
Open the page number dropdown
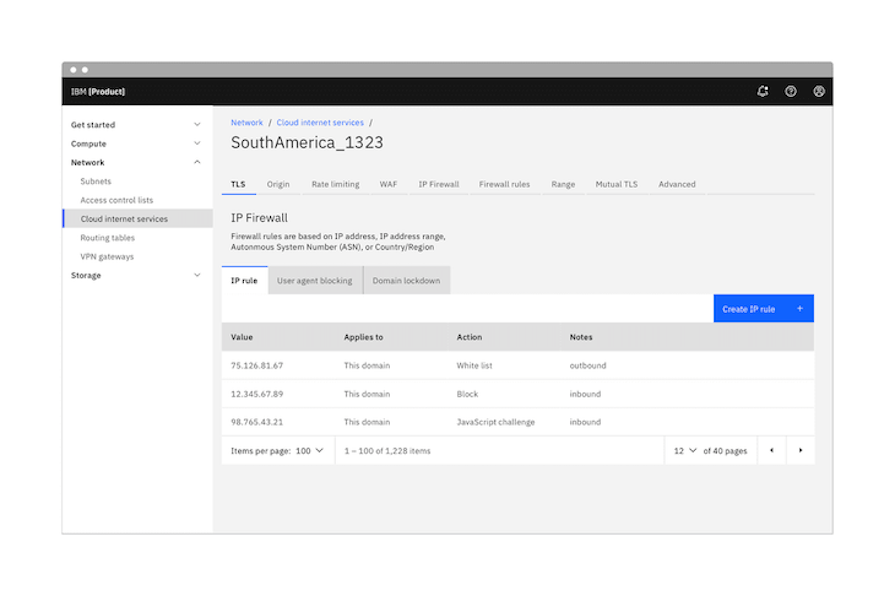tap(685, 451)
